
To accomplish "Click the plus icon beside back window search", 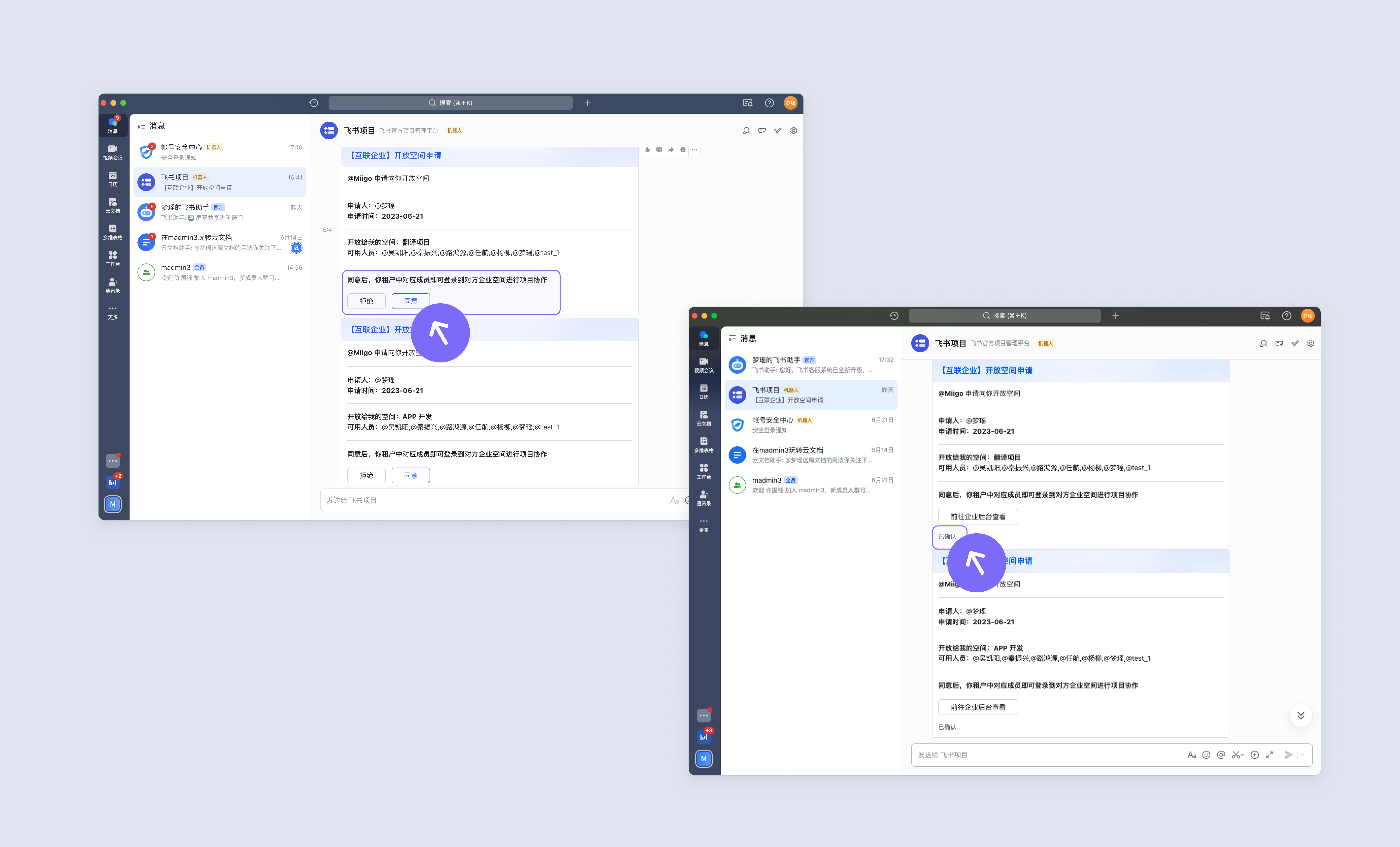I will point(587,103).
